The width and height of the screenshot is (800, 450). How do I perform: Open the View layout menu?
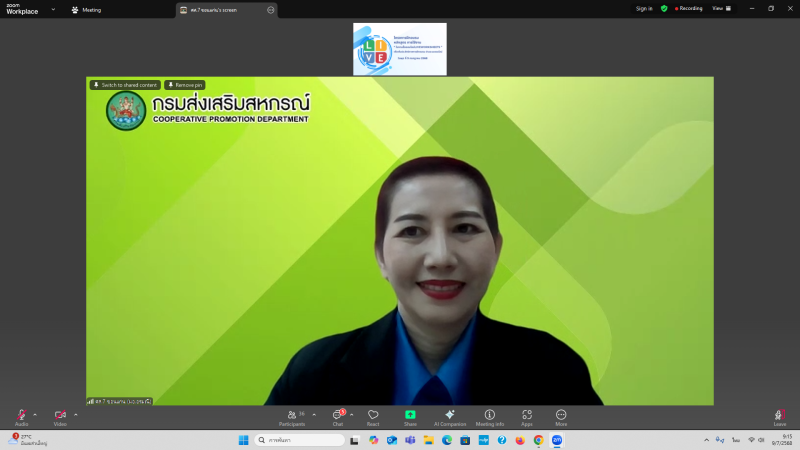pos(719,8)
